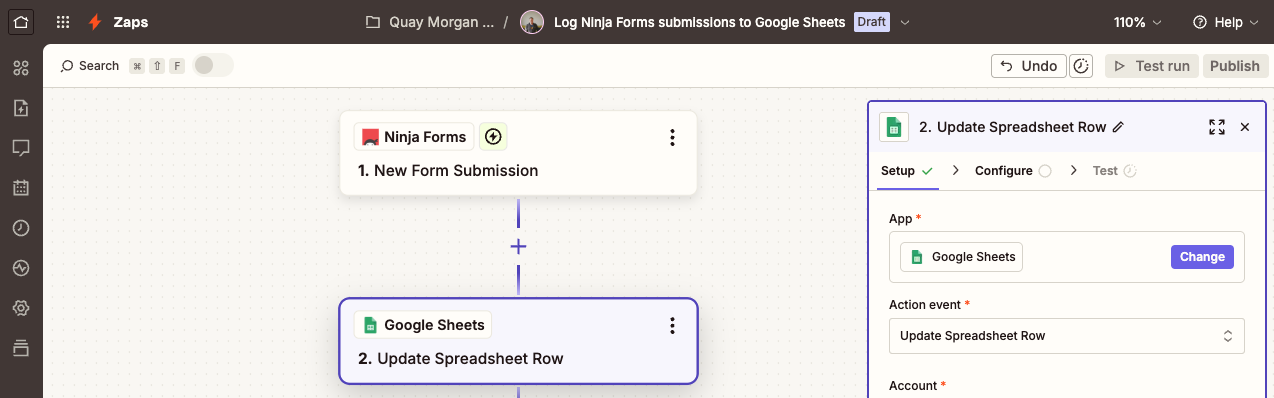The image size is (1274, 398).
Task: Switch to the Configure tab
Action: tap(1013, 171)
